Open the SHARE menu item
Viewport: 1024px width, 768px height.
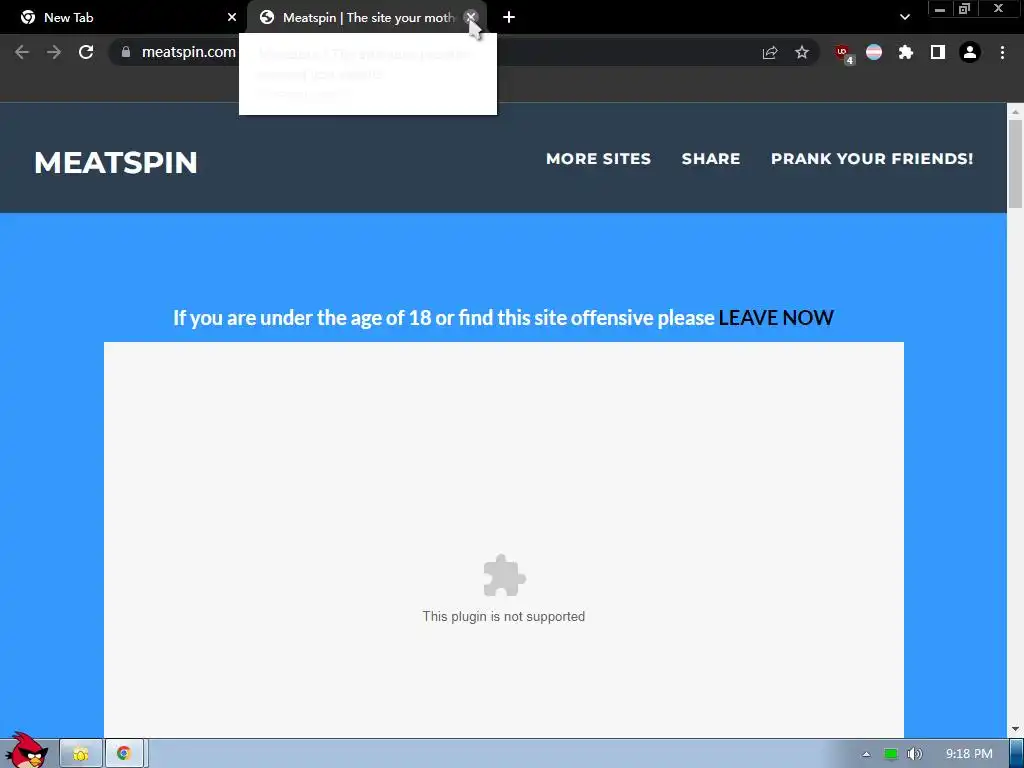711,159
